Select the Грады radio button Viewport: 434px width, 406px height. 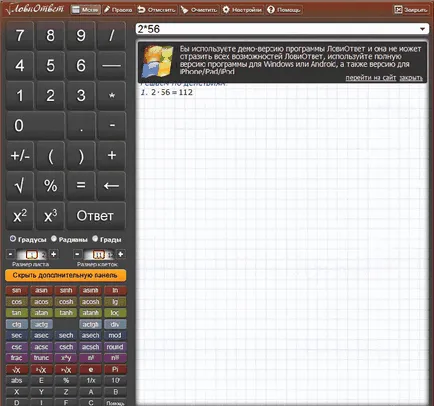[95, 239]
